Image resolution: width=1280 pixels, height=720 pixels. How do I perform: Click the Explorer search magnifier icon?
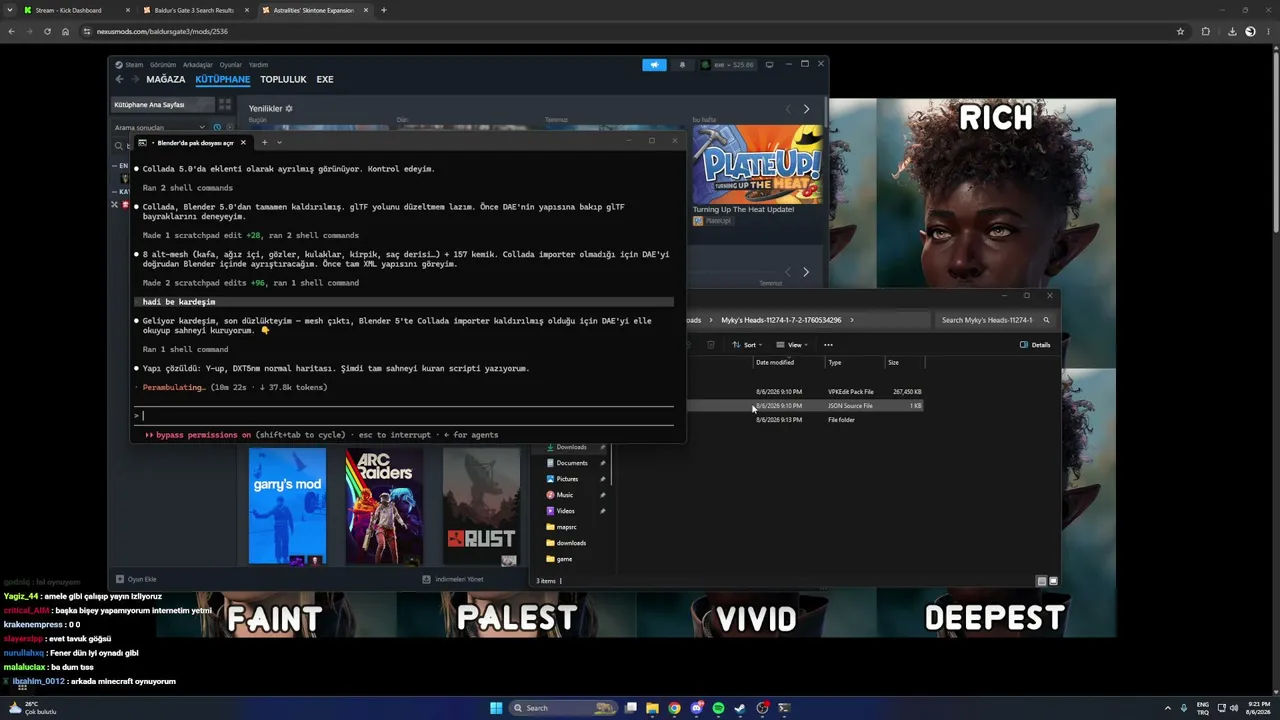pos(1046,320)
